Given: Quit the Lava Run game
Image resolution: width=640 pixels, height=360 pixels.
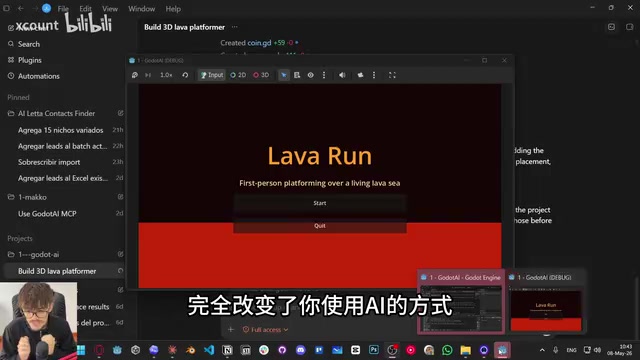Looking at the screenshot, I should (320, 226).
